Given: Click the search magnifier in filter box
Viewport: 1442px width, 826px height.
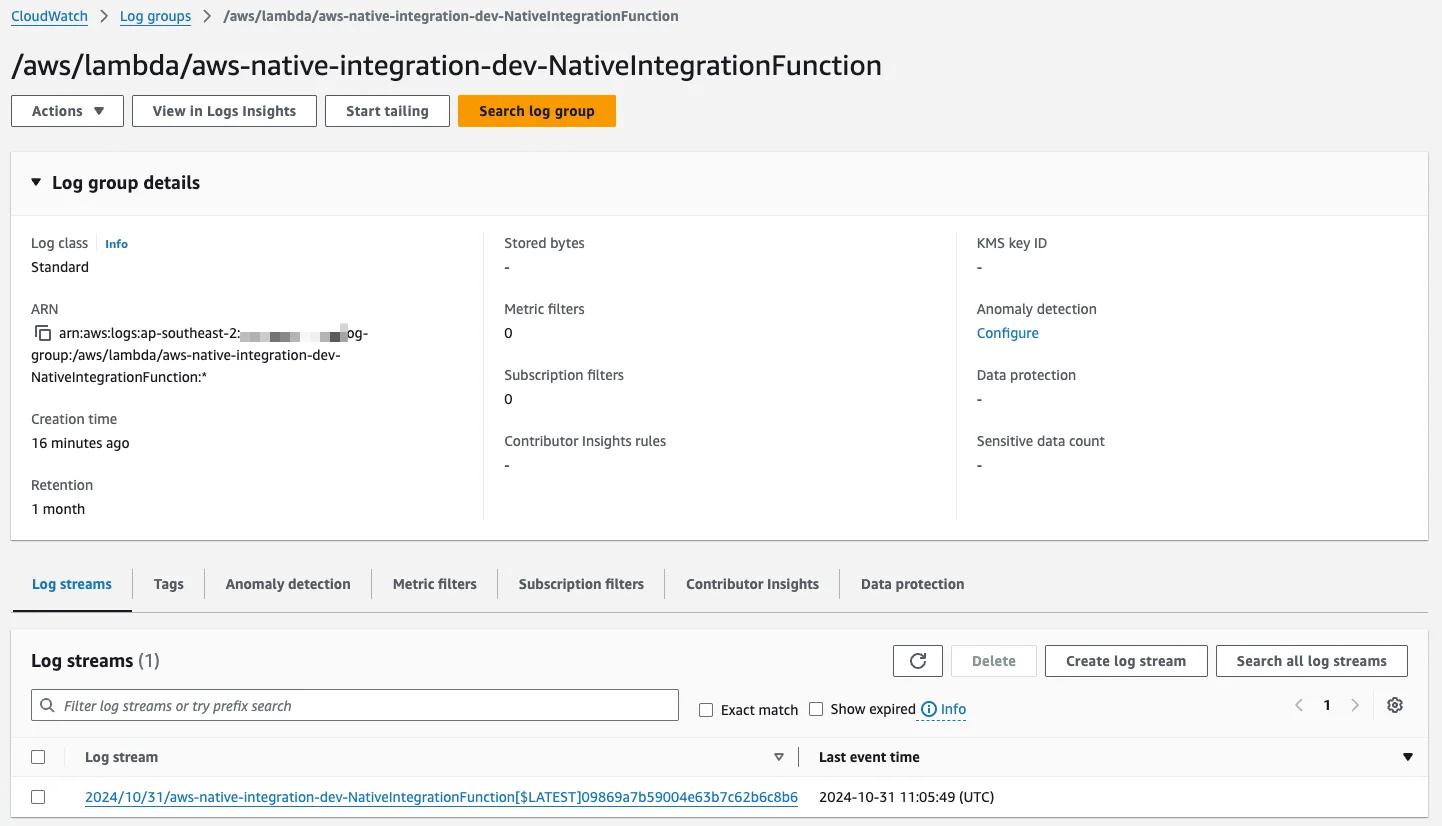Looking at the screenshot, I should 47,705.
